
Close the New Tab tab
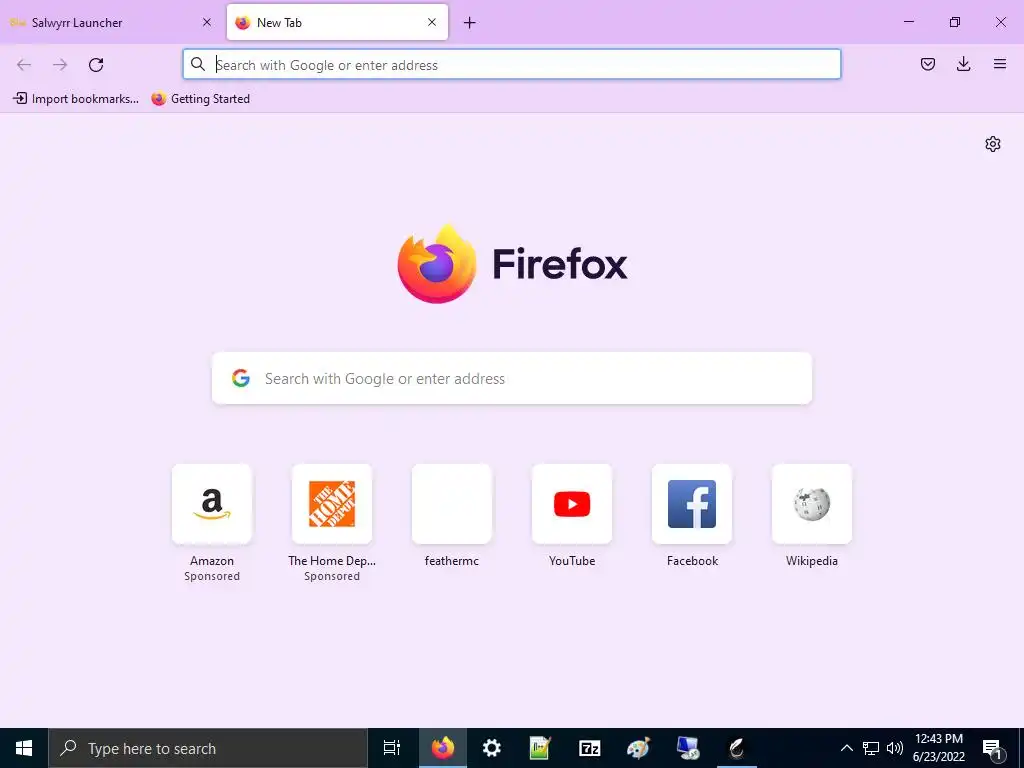click(432, 22)
